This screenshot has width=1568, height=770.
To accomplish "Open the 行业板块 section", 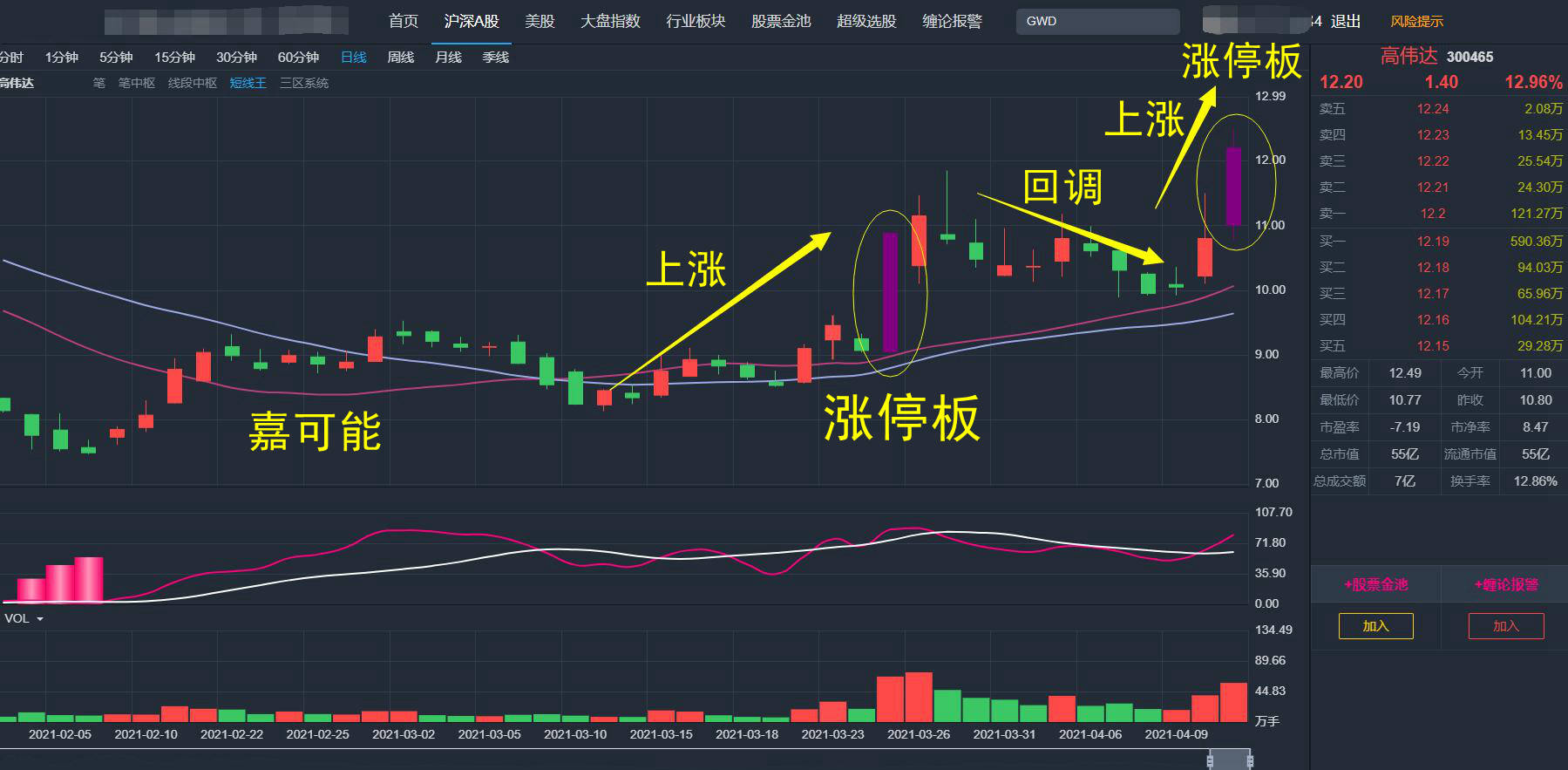I will tap(696, 21).
